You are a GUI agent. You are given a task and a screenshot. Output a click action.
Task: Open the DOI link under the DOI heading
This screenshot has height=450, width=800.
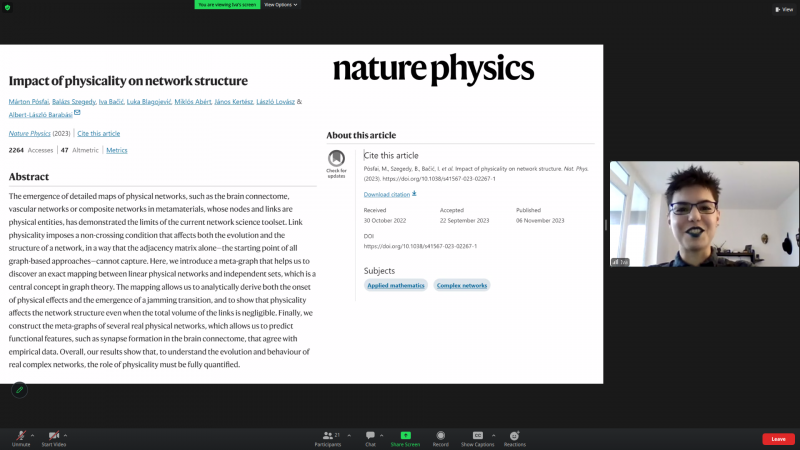420,246
